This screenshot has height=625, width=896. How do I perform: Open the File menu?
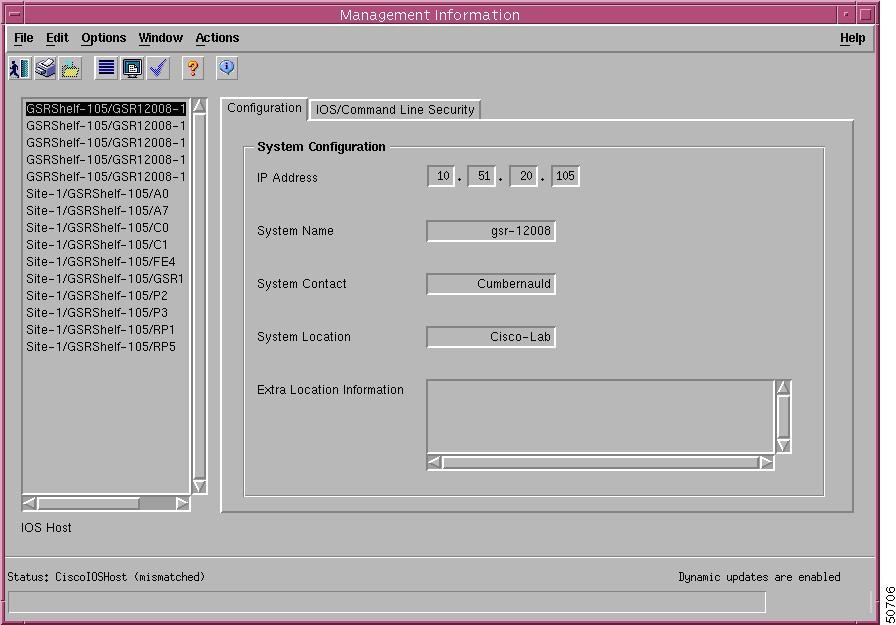pos(23,38)
